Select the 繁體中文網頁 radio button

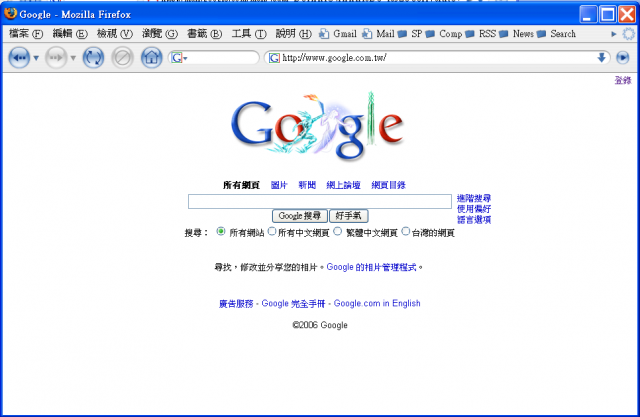(x=338, y=232)
